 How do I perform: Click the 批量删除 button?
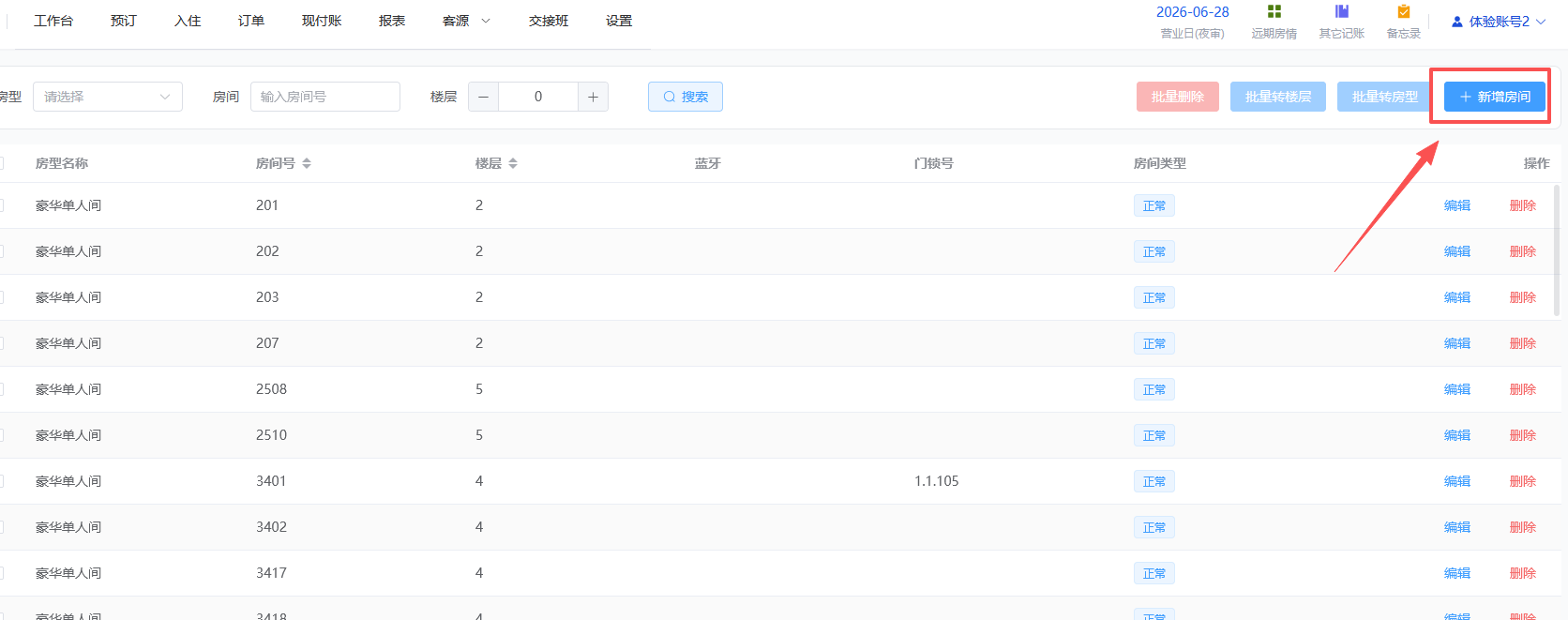(1178, 97)
